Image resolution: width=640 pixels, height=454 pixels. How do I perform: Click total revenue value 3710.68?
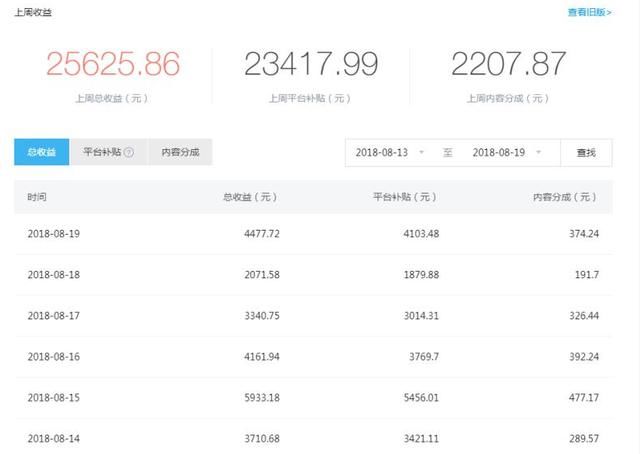[x=262, y=438]
